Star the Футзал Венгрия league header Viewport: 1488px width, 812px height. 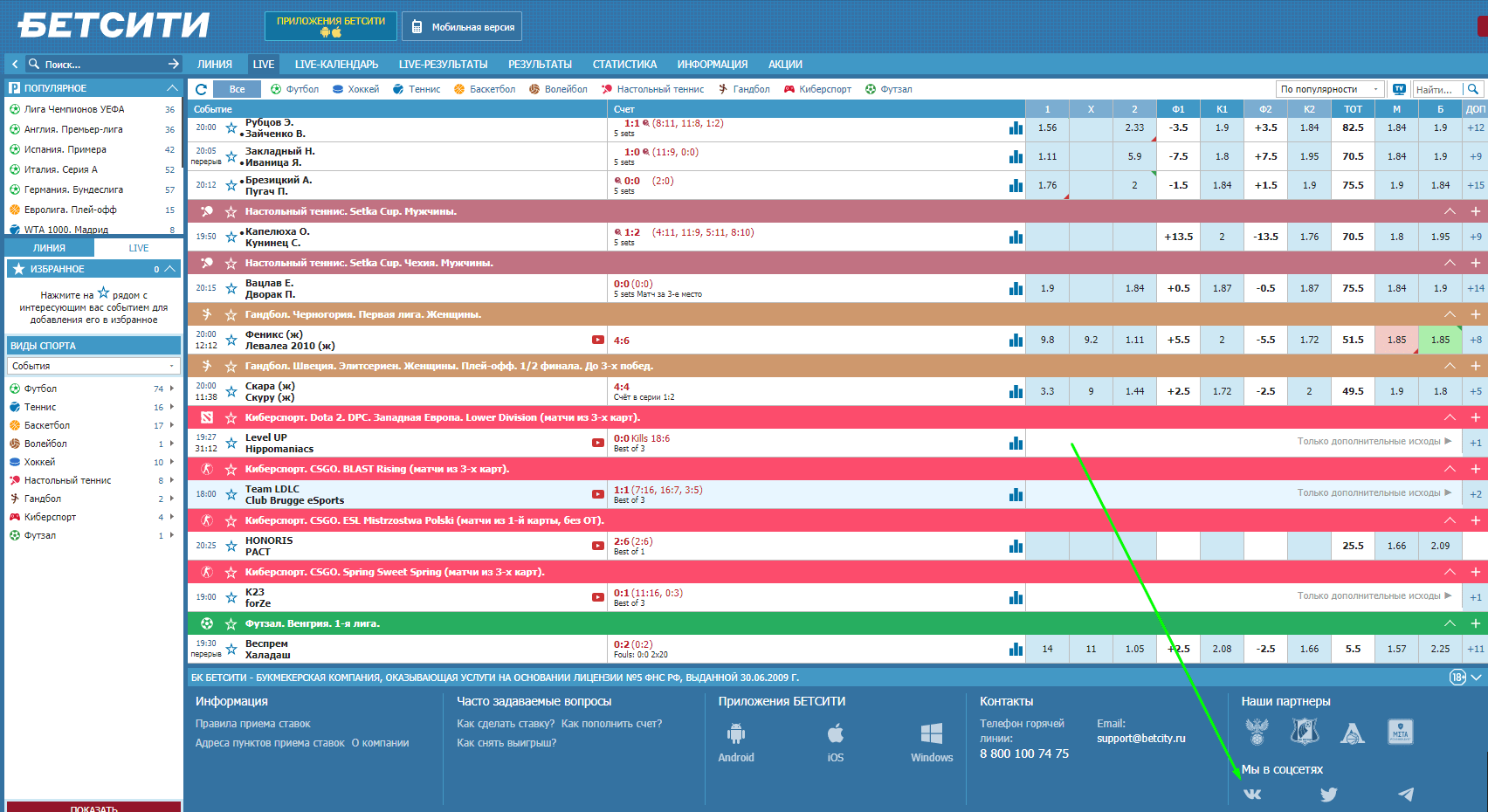(231, 623)
